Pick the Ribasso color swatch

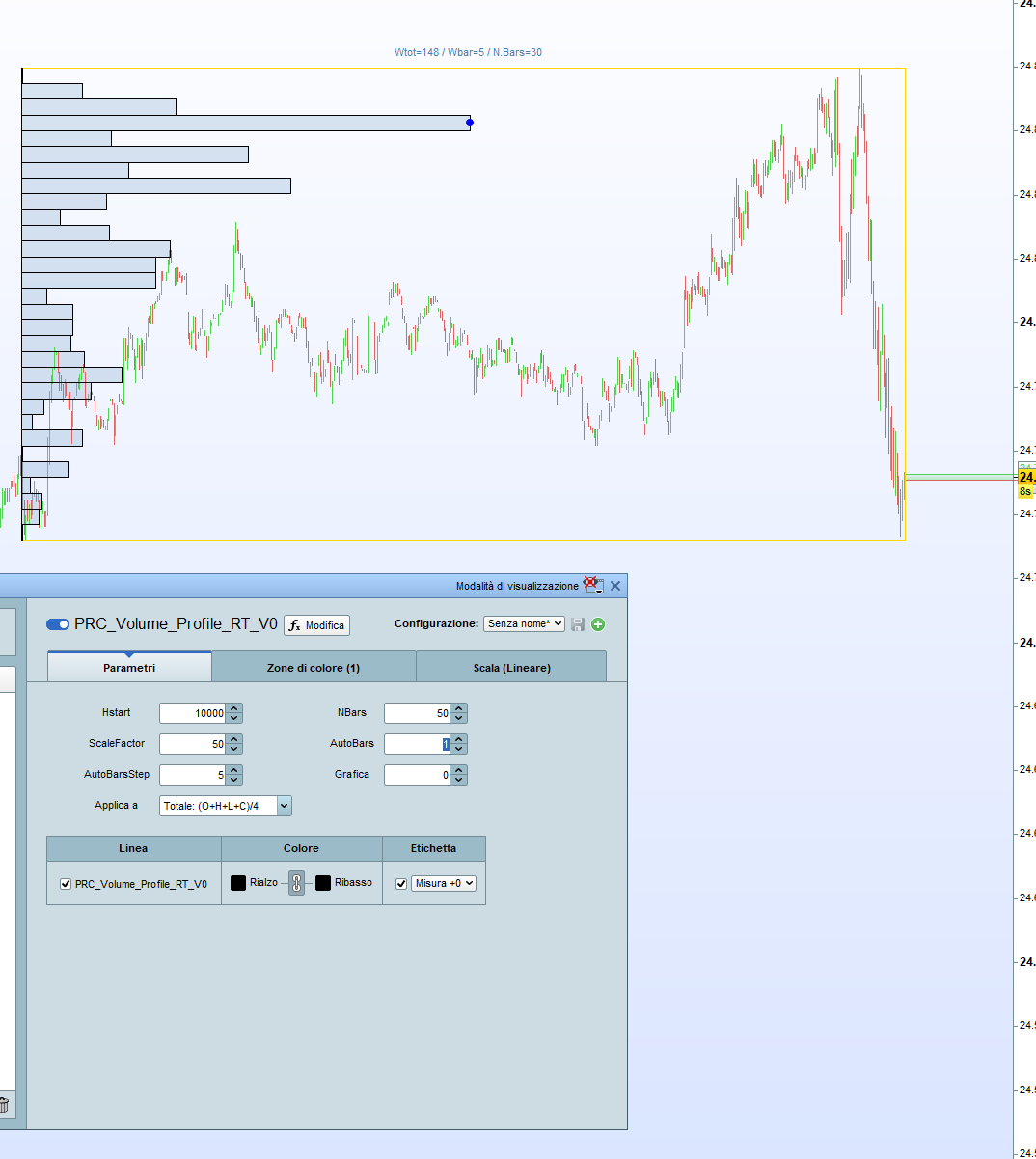[x=323, y=883]
